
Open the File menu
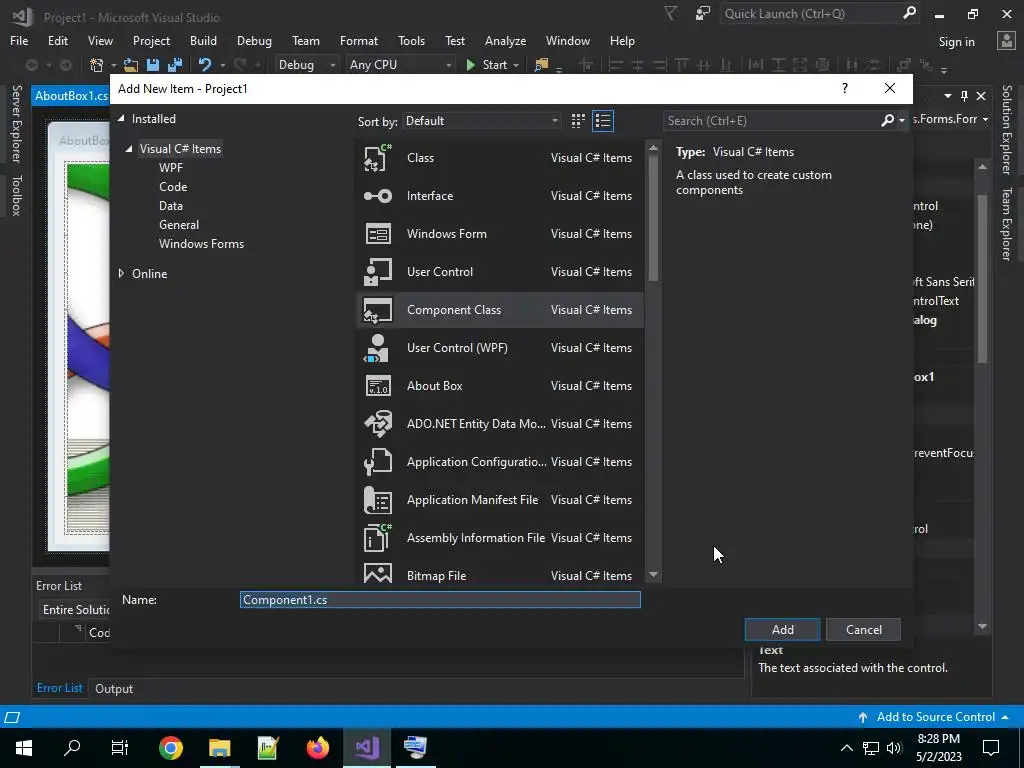[19, 40]
